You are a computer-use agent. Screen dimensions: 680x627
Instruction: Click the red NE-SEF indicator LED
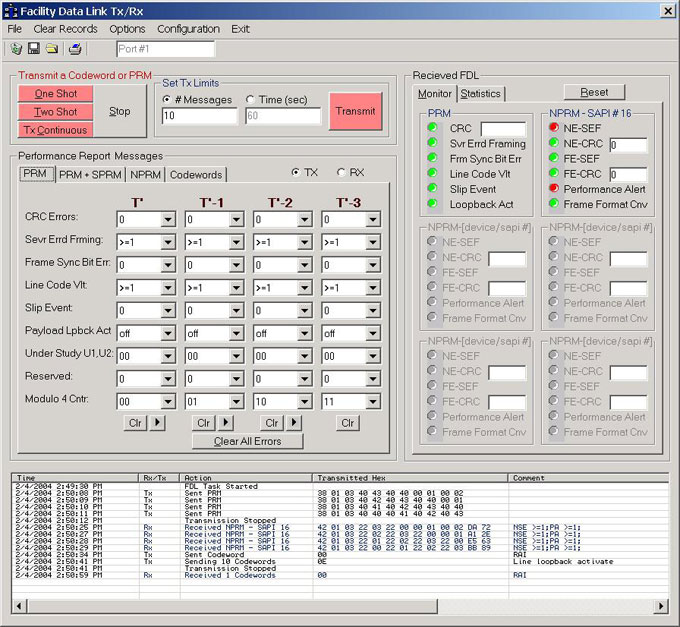[x=554, y=127]
